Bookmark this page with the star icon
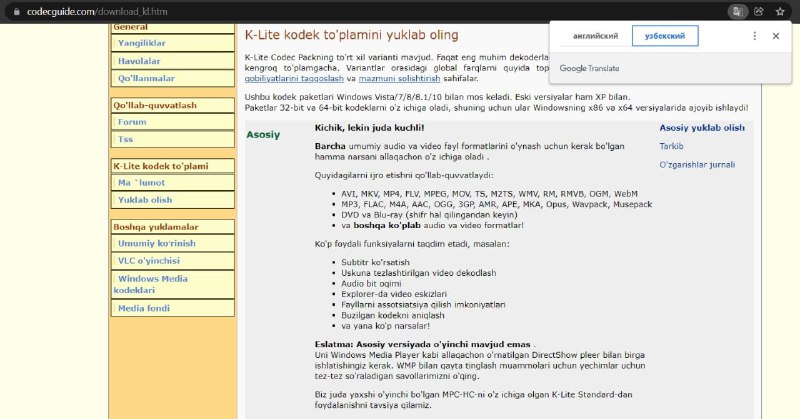Image resolution: width=800 pixels, height=419 pixels. point(780,11)
